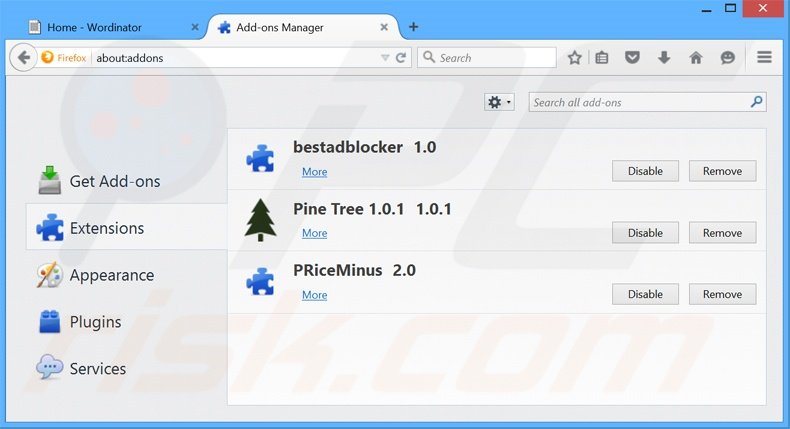Open the hamburger menu

(764, 57)
